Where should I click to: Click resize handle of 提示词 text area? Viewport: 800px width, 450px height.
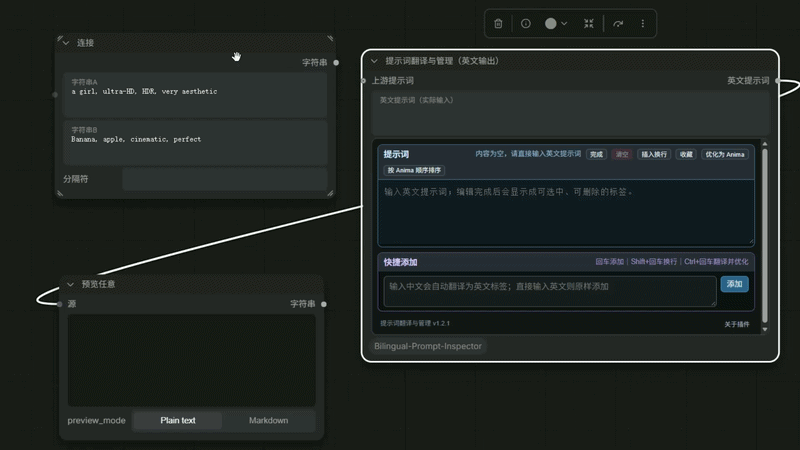[x=751, y=242]
